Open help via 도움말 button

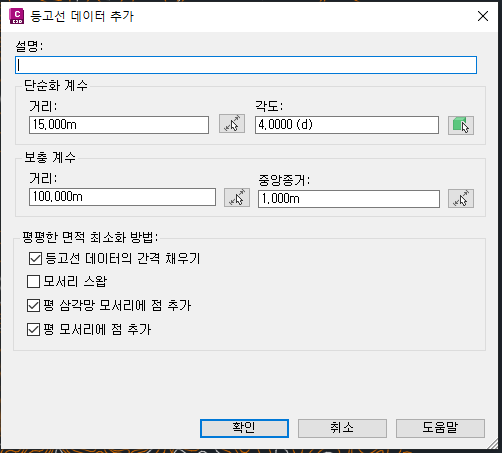coord(440,428)
